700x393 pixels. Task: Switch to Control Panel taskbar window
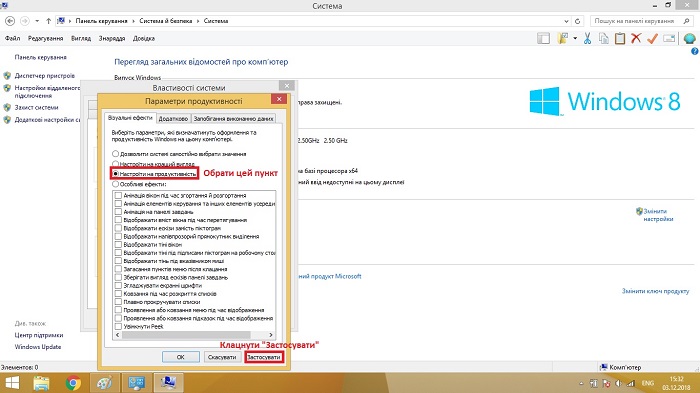click(136, 383)
